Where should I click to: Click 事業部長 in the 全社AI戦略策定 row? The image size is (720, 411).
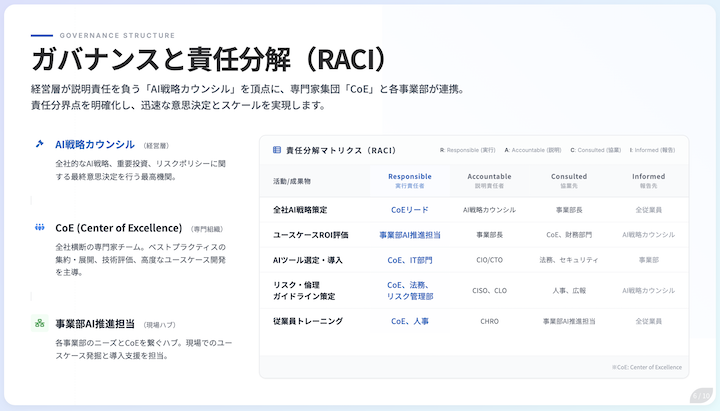(x=569, y=210)
